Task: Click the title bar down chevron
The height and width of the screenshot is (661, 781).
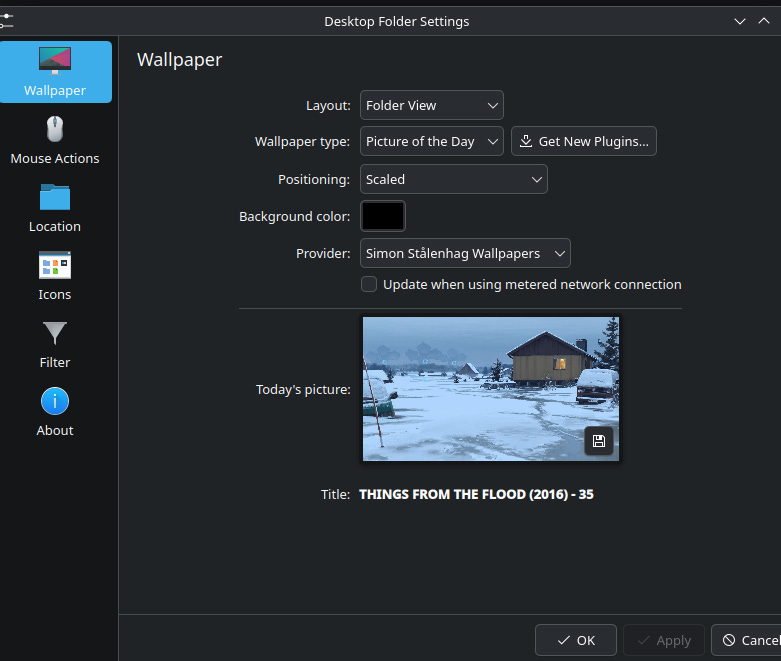Action: point(740,21)
